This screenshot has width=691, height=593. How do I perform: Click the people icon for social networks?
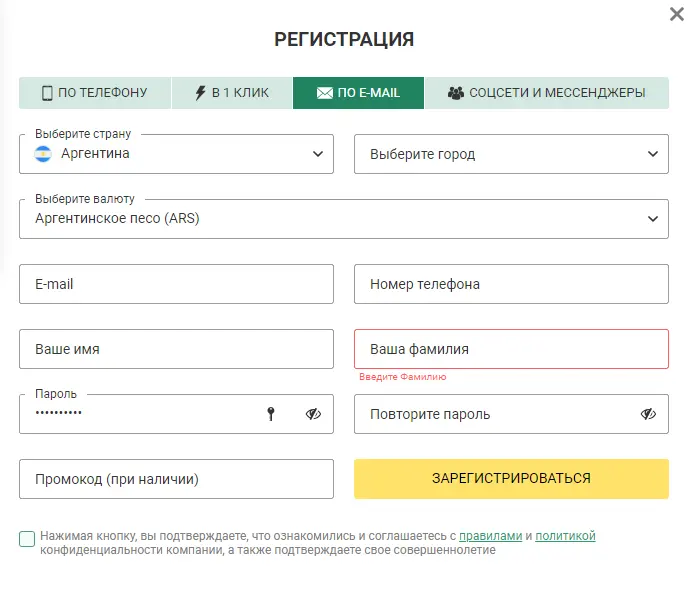click(456, 93)
